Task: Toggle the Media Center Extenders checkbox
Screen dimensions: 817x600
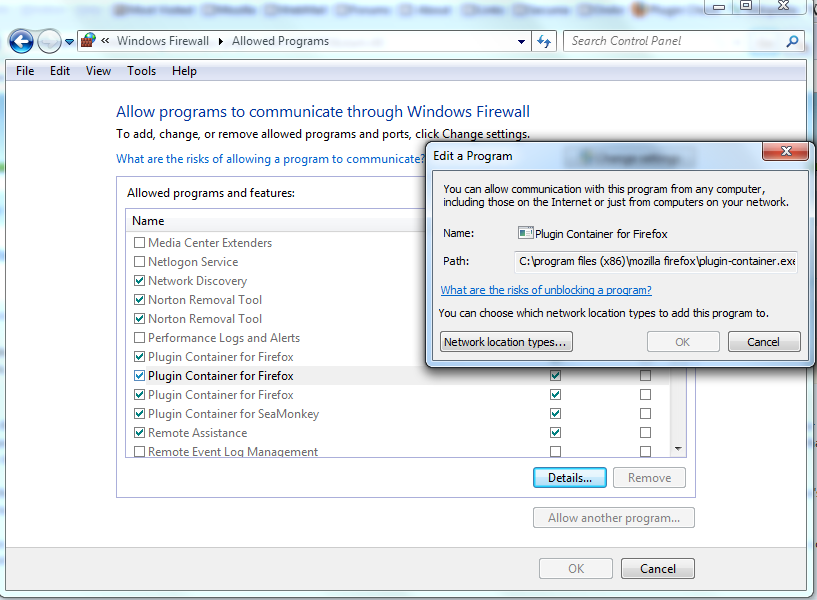Action: tap(139, 243)
